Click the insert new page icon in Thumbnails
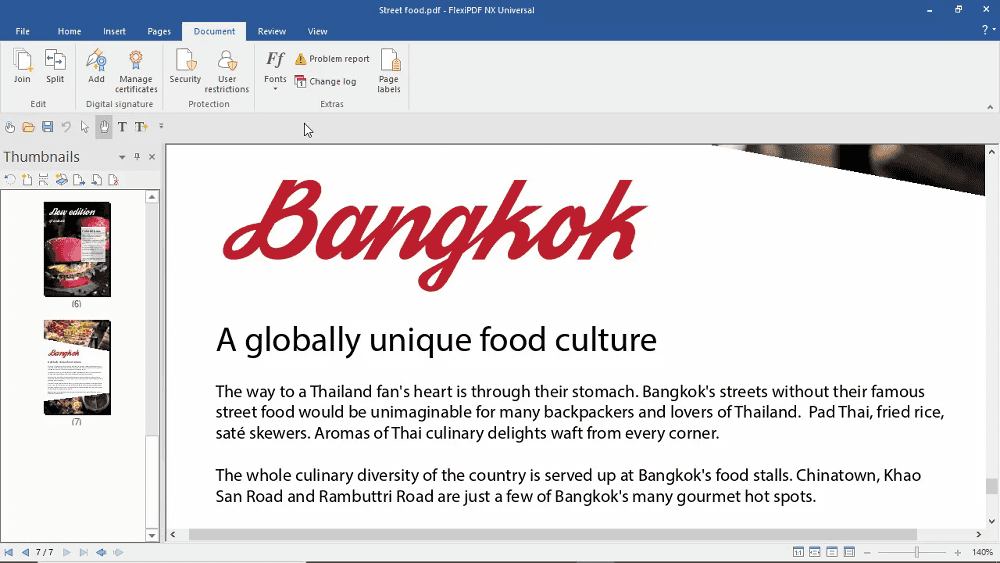The height and width of the screenshot is (563, 1000). 27,180
